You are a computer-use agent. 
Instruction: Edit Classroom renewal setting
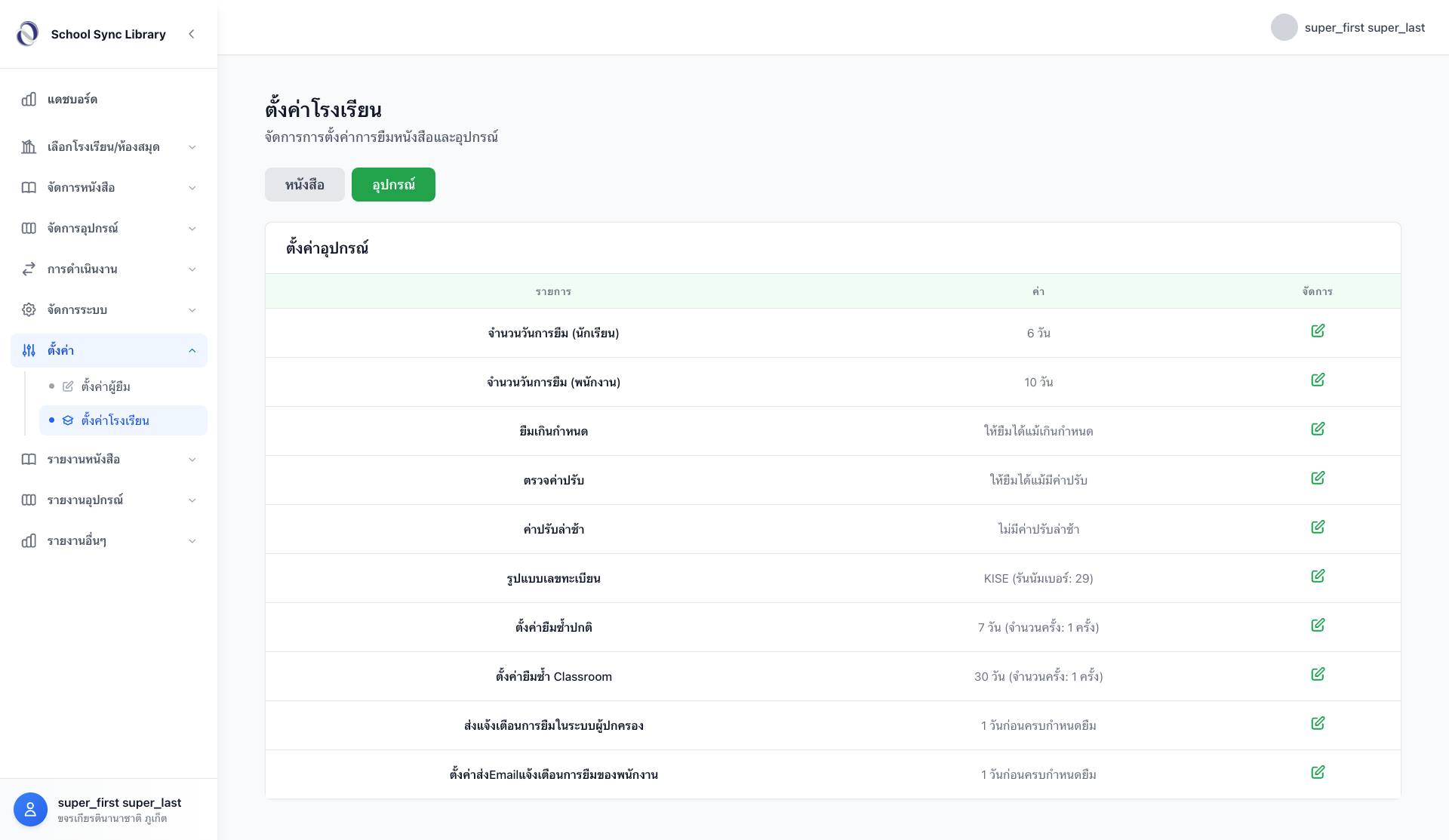click(x=1318, y=675)
